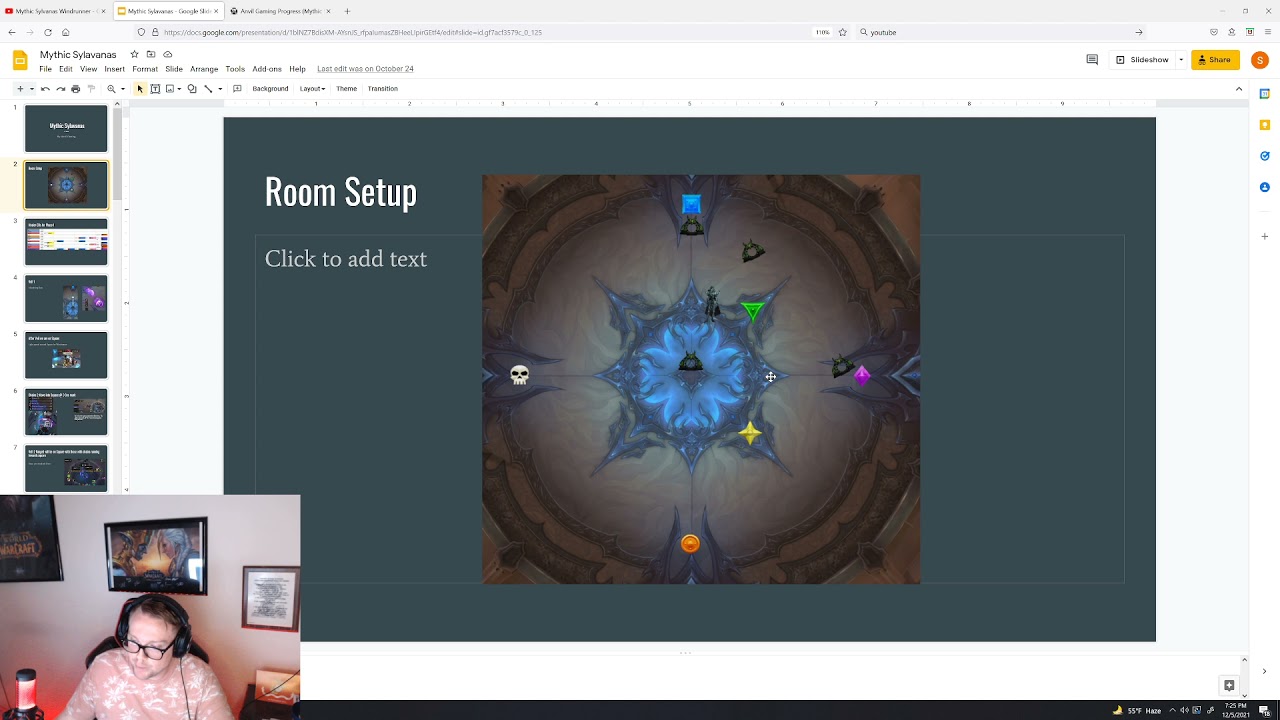Click the 'Click to add text' placeholder
1280x720 pixels.
point(346,259)
